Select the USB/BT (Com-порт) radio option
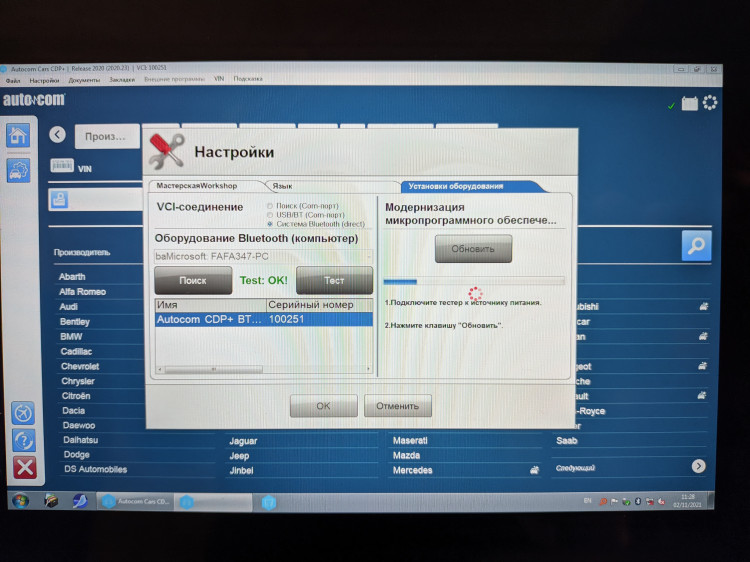 pyautogui.click(x=269, y=214)
